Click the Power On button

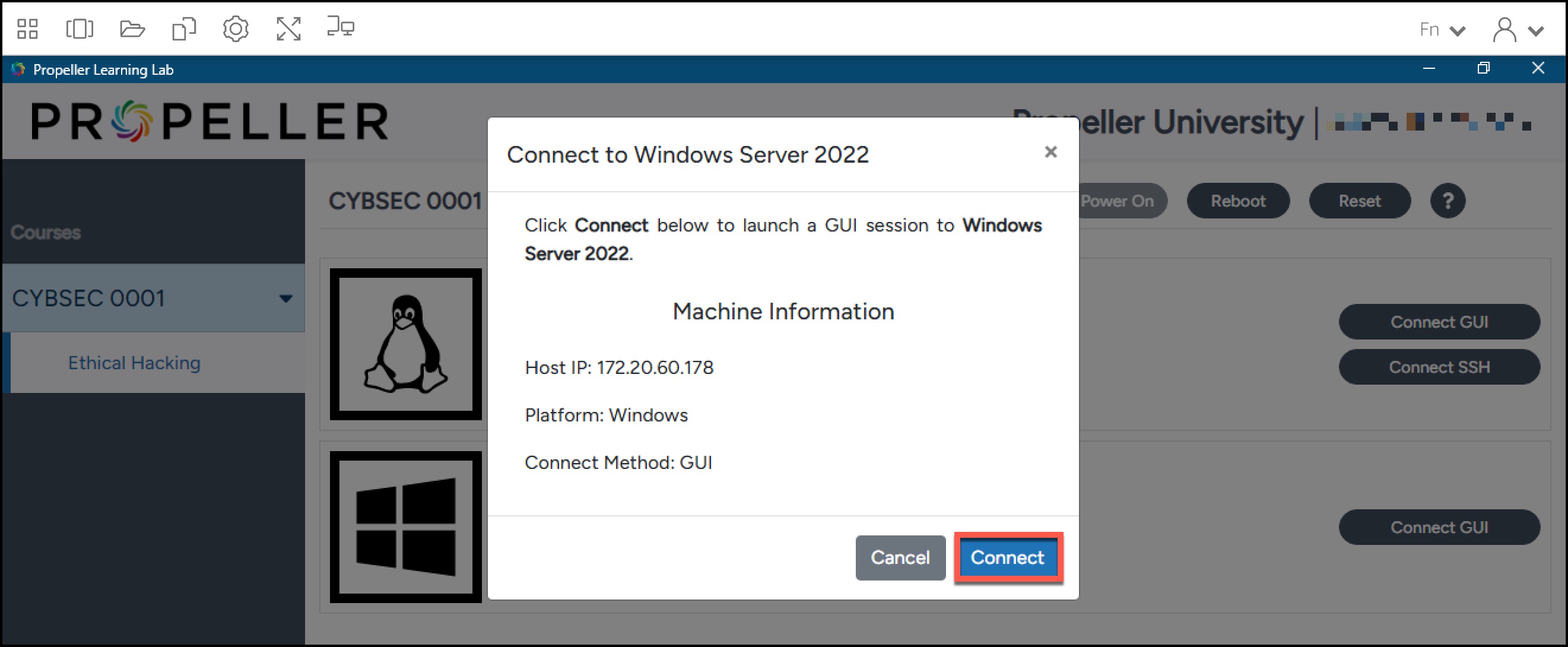pos(1122,201)
